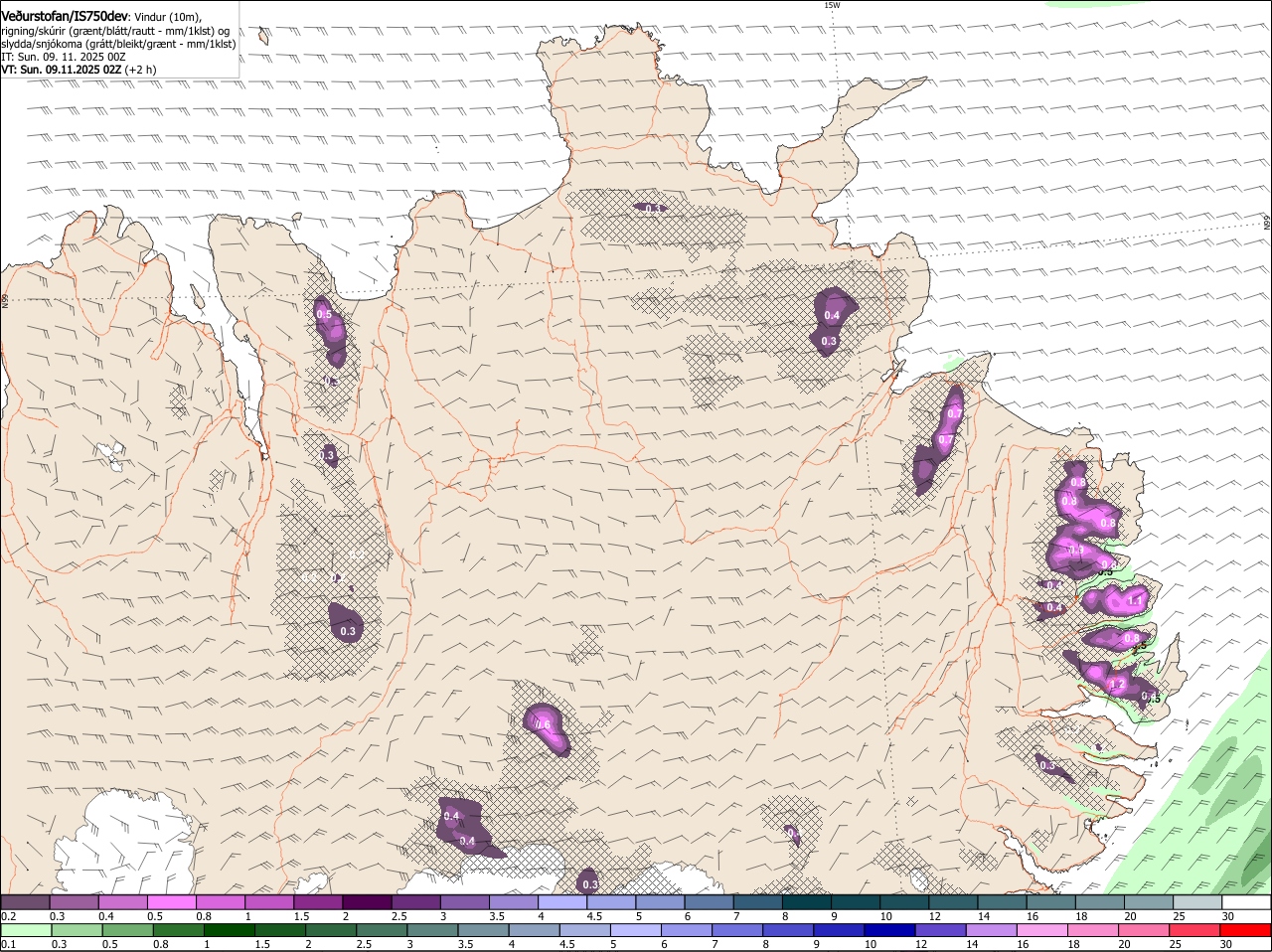Select the VT: Sun. 09.11.2025 02Z (+2 h) line
1272x952 pixels.
pyautogui.click(x=79, y=70)
